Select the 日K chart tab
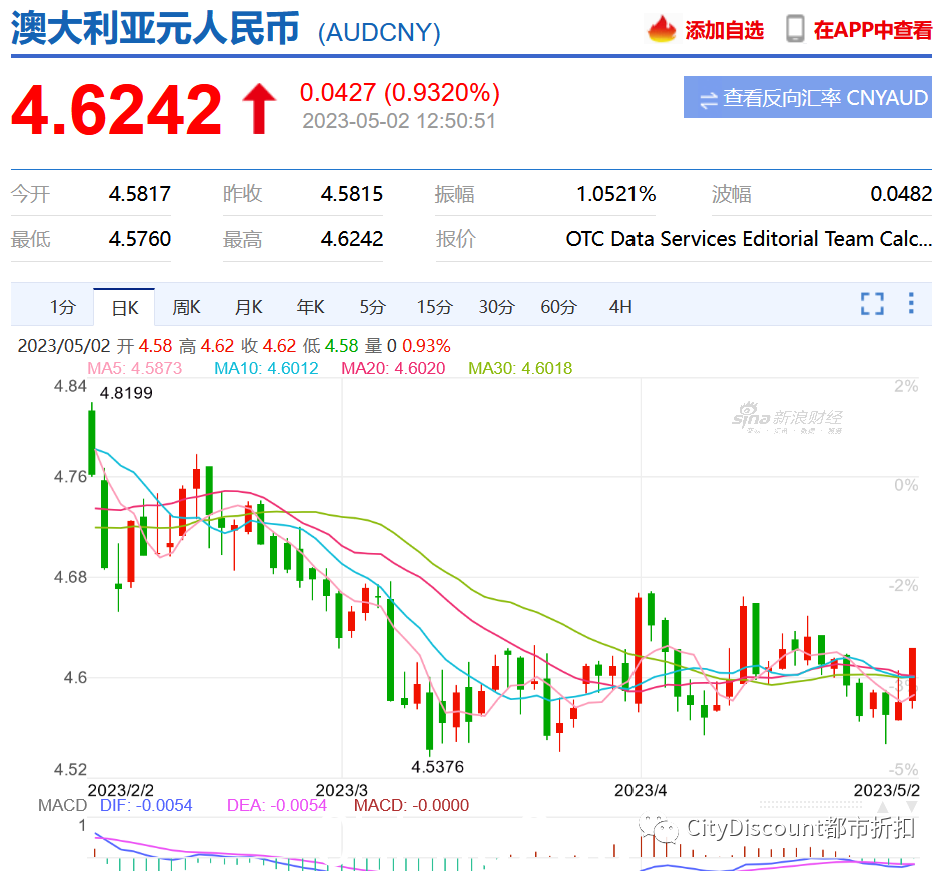Screen dimensions: 946x871 124,308
